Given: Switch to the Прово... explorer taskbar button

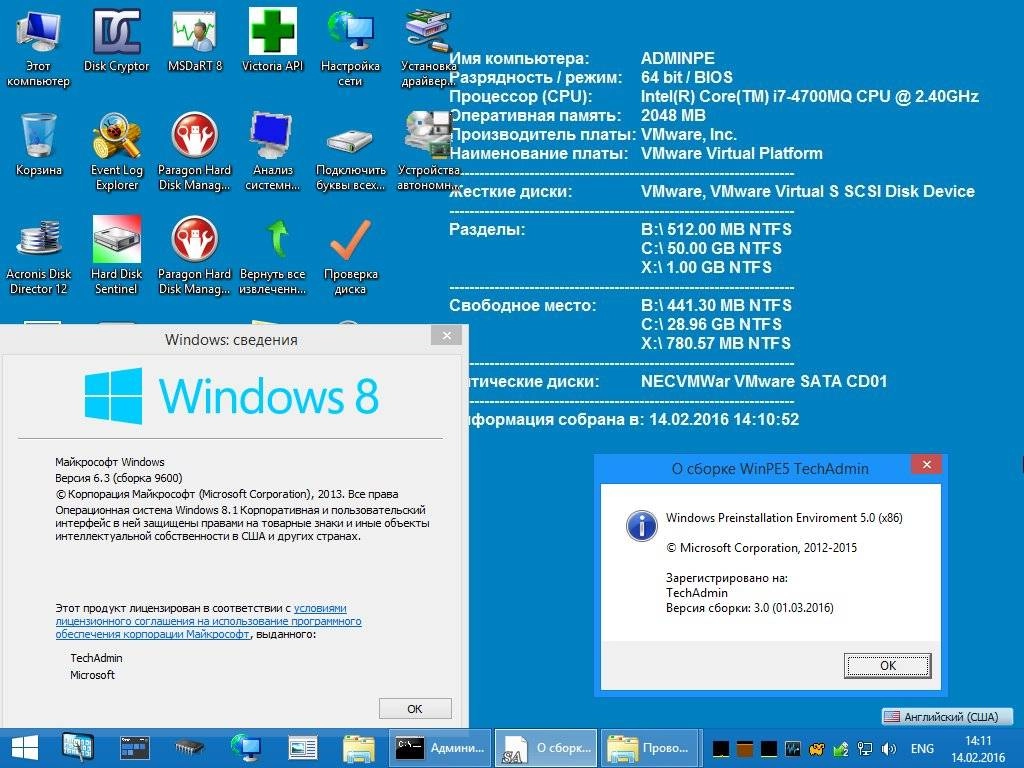Looking at the screenshot, I should [x=650, y=748].
